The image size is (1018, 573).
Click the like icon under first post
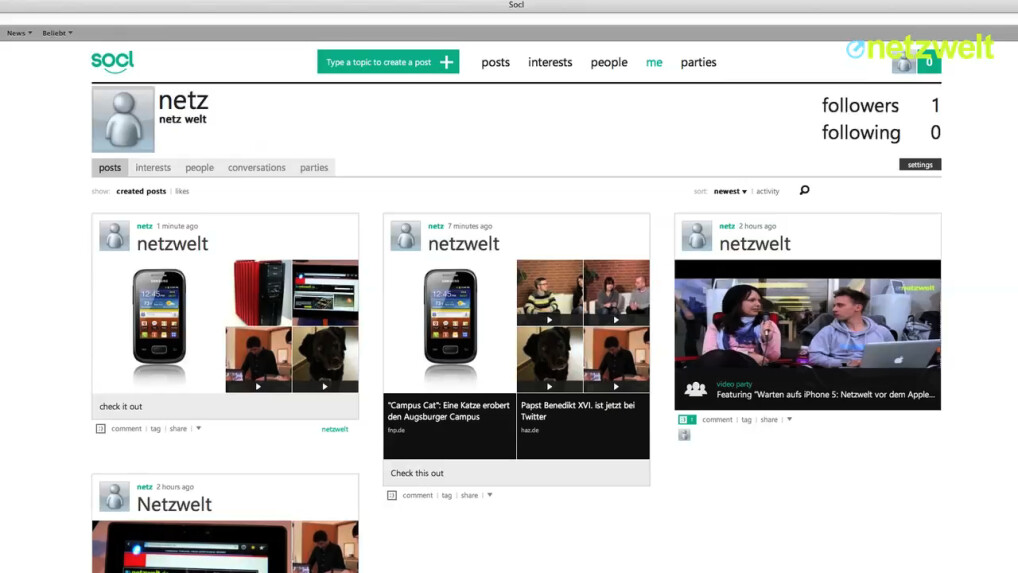[x=100, y=429]
